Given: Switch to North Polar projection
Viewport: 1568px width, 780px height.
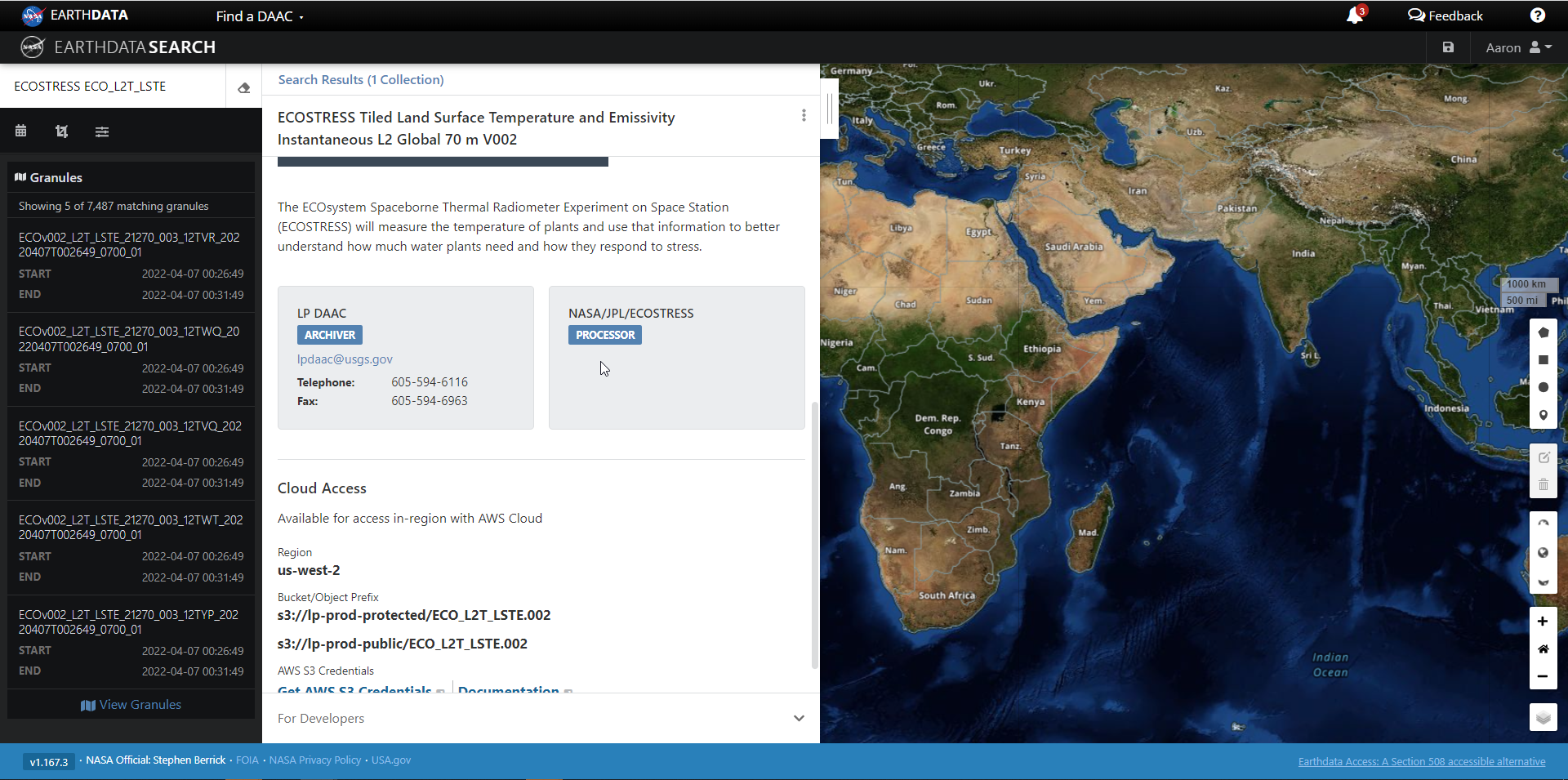Looking at the screenshot, I should (x=1543, y=525).
